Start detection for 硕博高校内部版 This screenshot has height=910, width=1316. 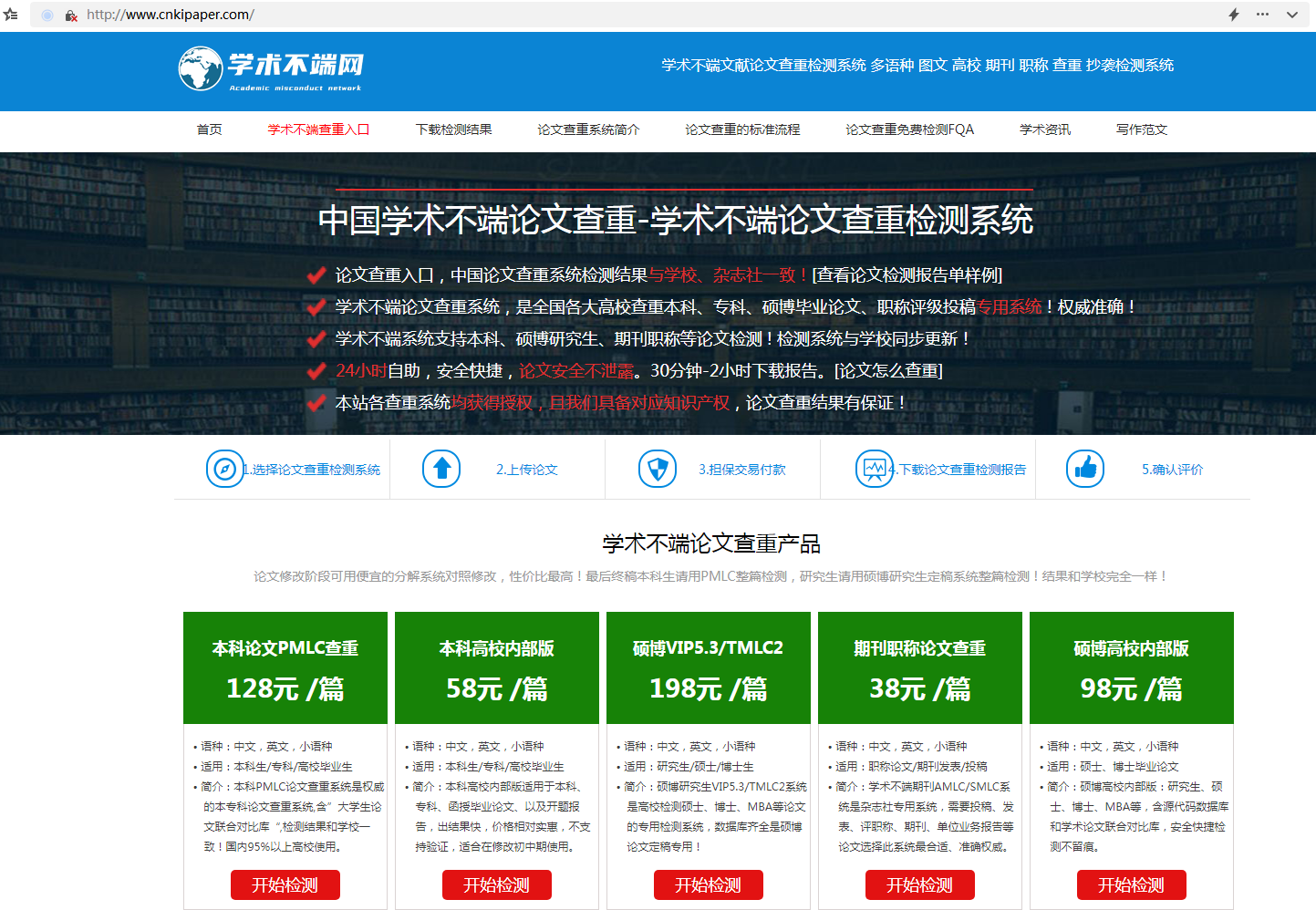(x=1132, y=884)
